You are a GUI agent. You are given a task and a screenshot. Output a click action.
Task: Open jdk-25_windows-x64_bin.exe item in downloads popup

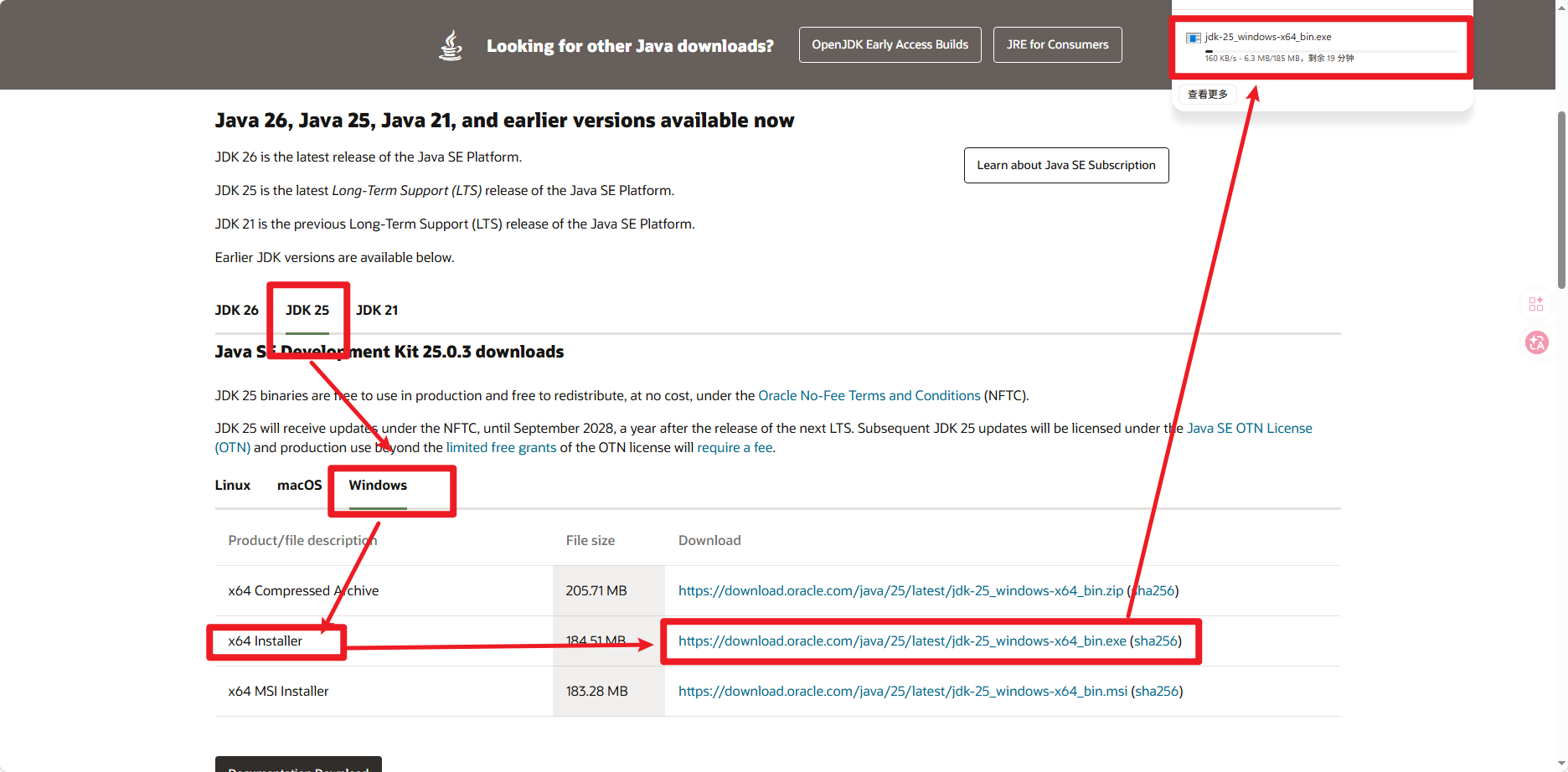1268,37
